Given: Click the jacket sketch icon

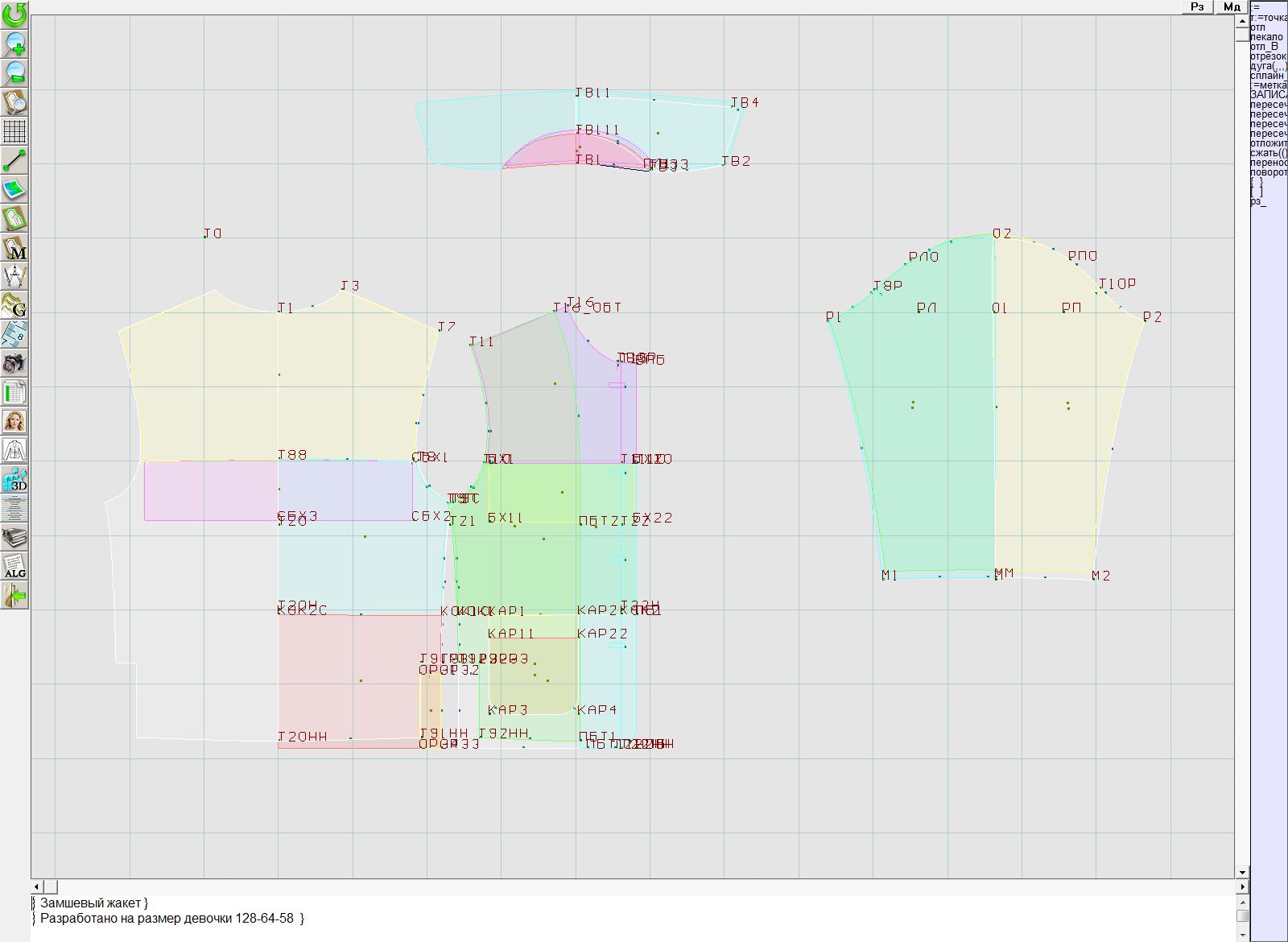Looking at the screenshot, I should point(14,450).
